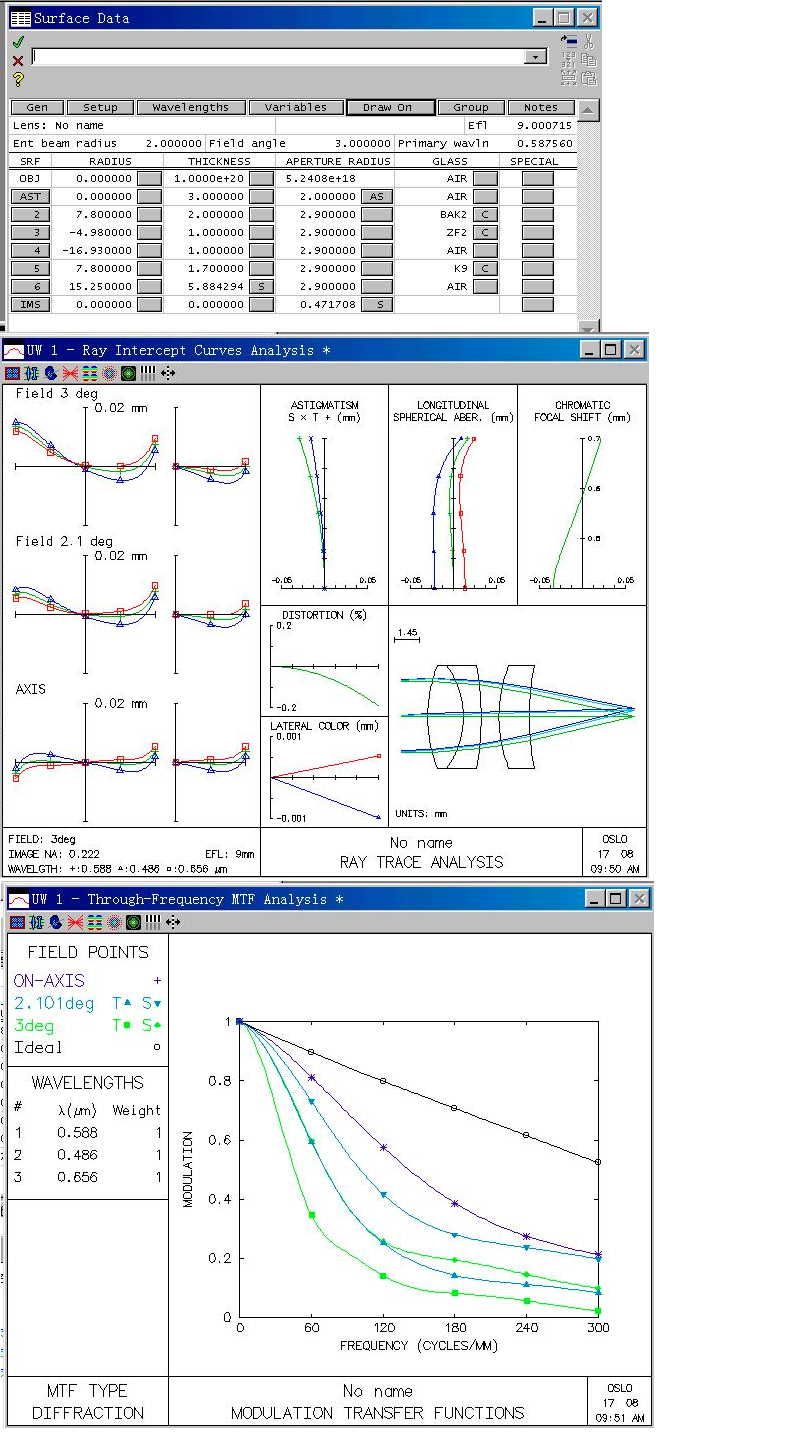Click the entrance beam radius value 2.000000
Screen dimensions: 800x1456
click(x=174, y=143)
